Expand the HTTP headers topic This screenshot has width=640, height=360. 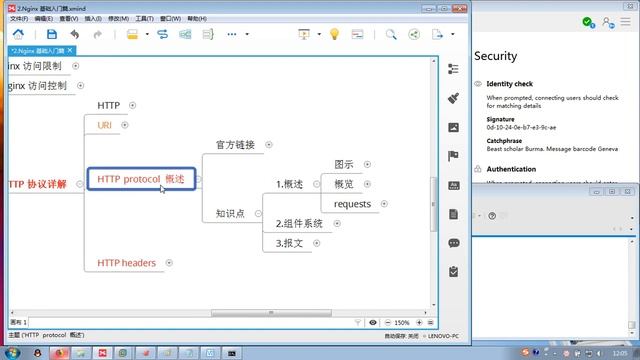pos(169,263)
